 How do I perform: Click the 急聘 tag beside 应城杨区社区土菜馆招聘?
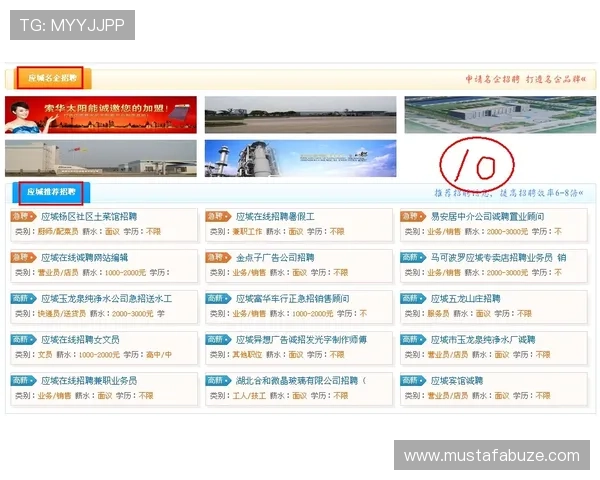point(23,216)
